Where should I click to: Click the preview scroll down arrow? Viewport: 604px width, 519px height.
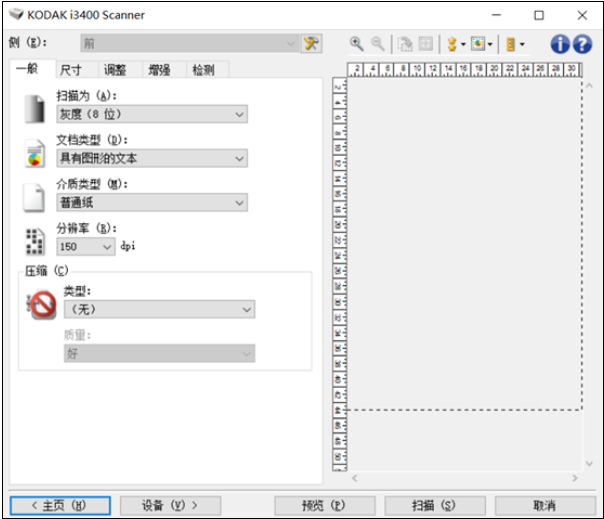tap(589, 464)
